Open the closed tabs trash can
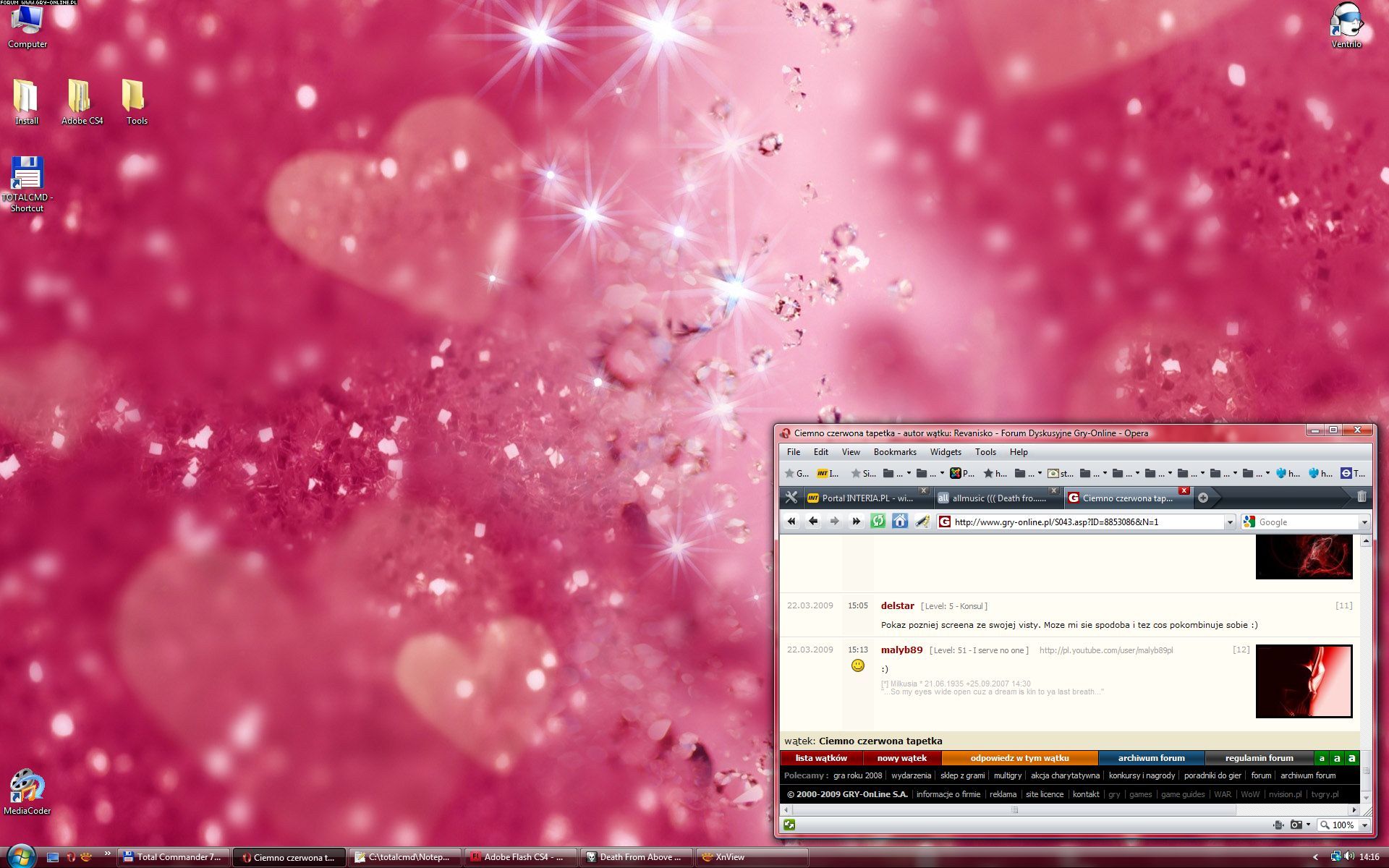 (1362, 497)
